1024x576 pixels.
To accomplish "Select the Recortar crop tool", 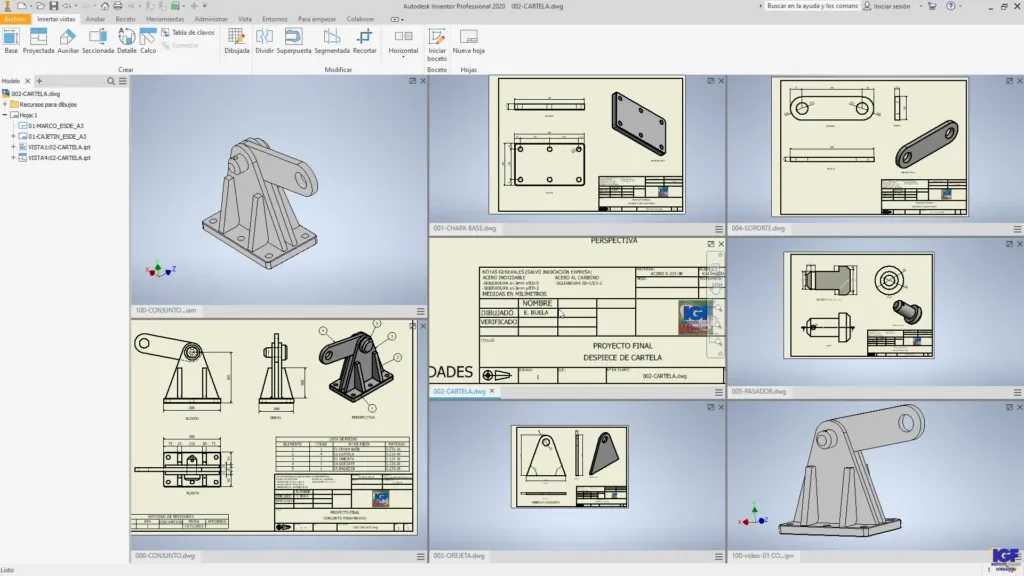I will [x=364, y=40].
